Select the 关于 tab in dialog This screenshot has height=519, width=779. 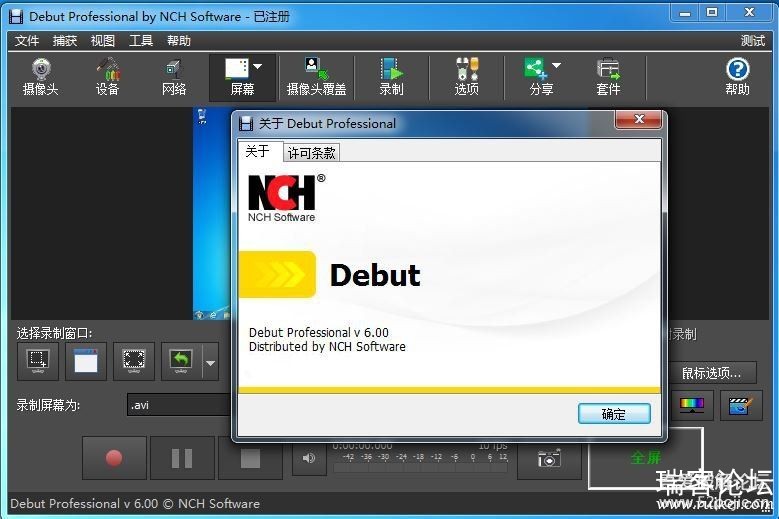[257, 151]
